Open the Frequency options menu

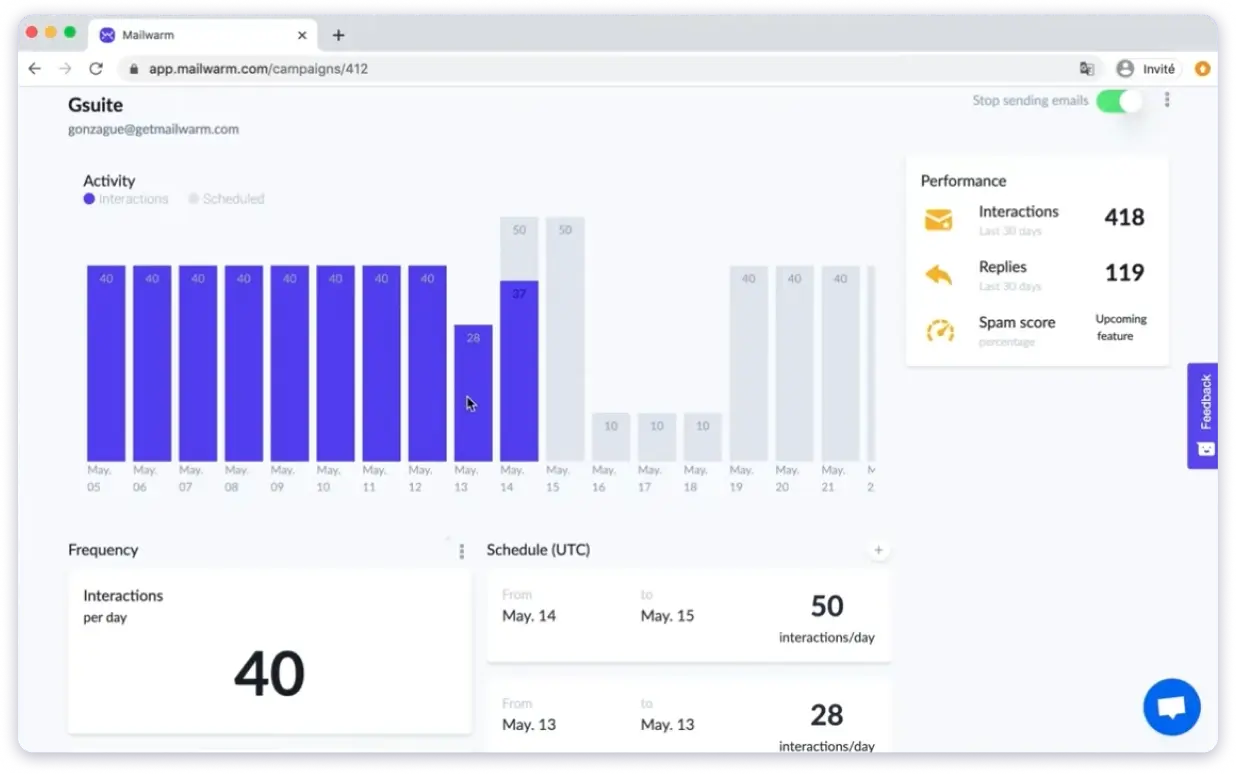coord(461,551)
